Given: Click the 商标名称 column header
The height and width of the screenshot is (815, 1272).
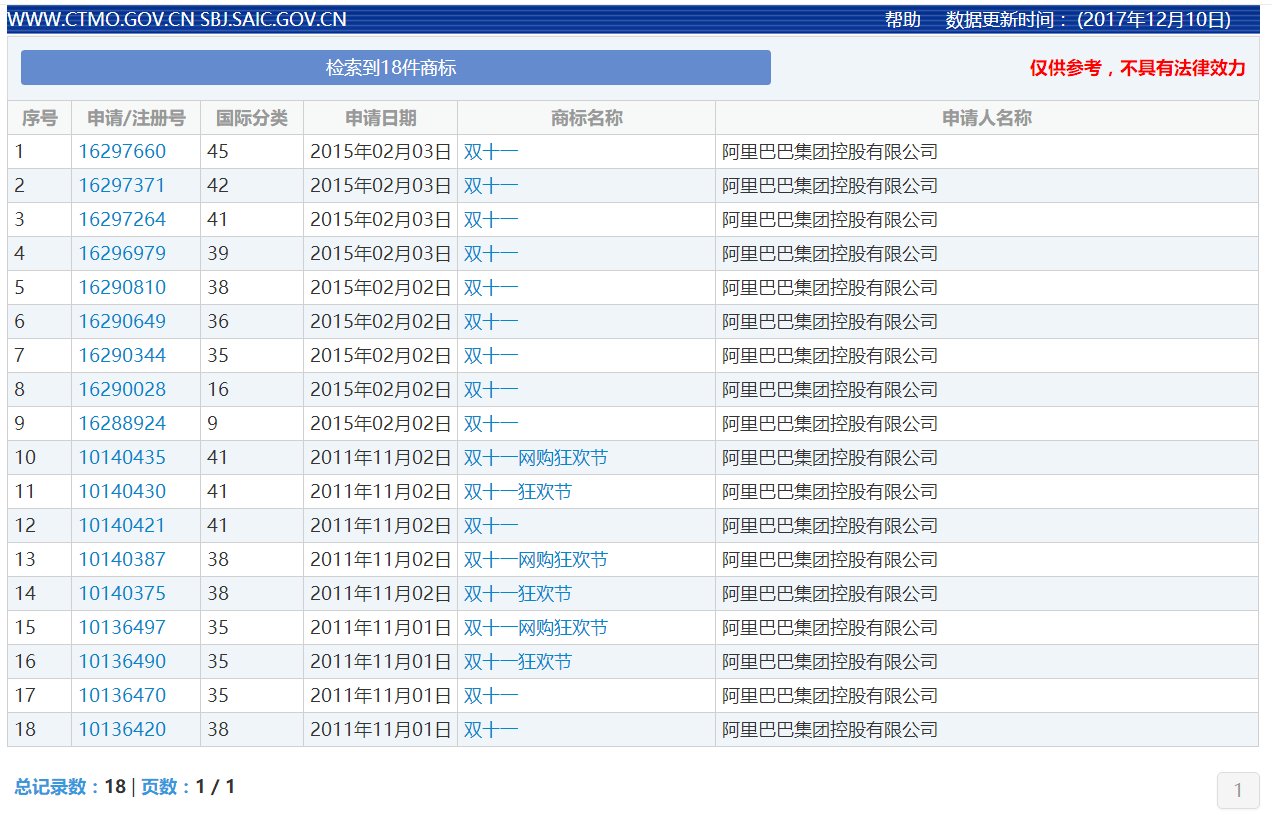Looking at the screenshot, I should [586, 118].
